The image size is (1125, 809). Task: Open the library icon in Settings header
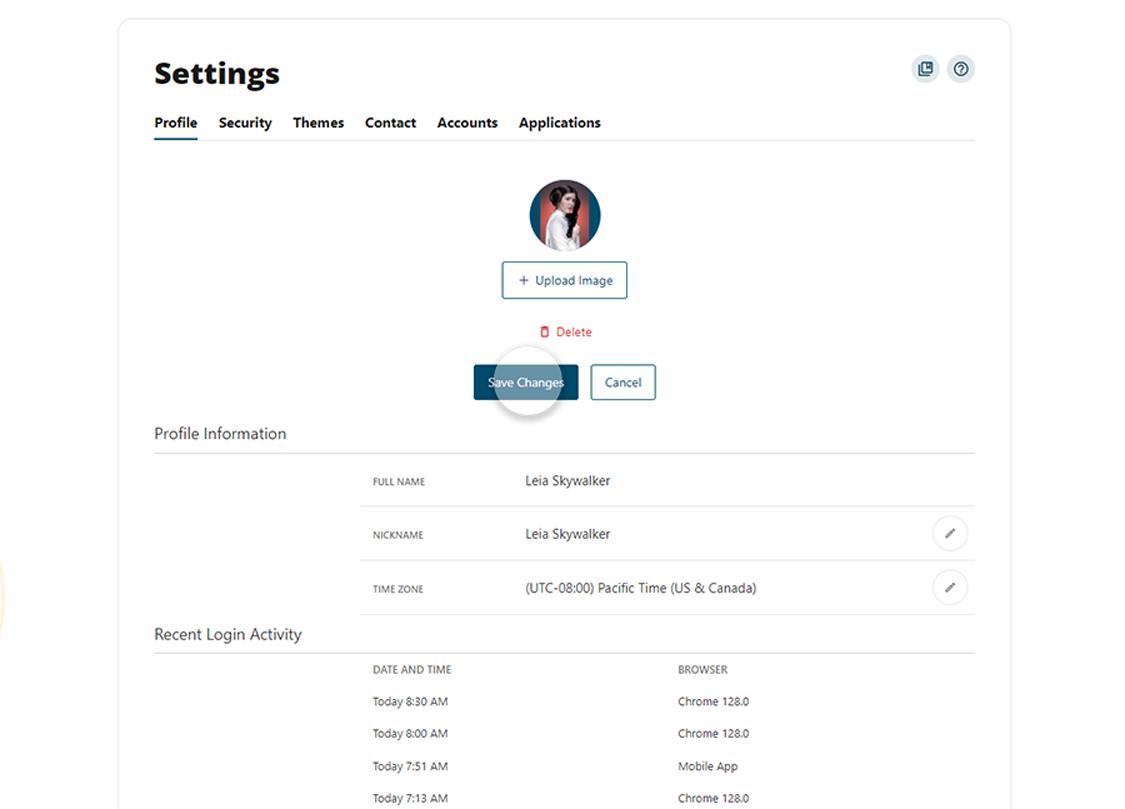[x=926, y=69]
